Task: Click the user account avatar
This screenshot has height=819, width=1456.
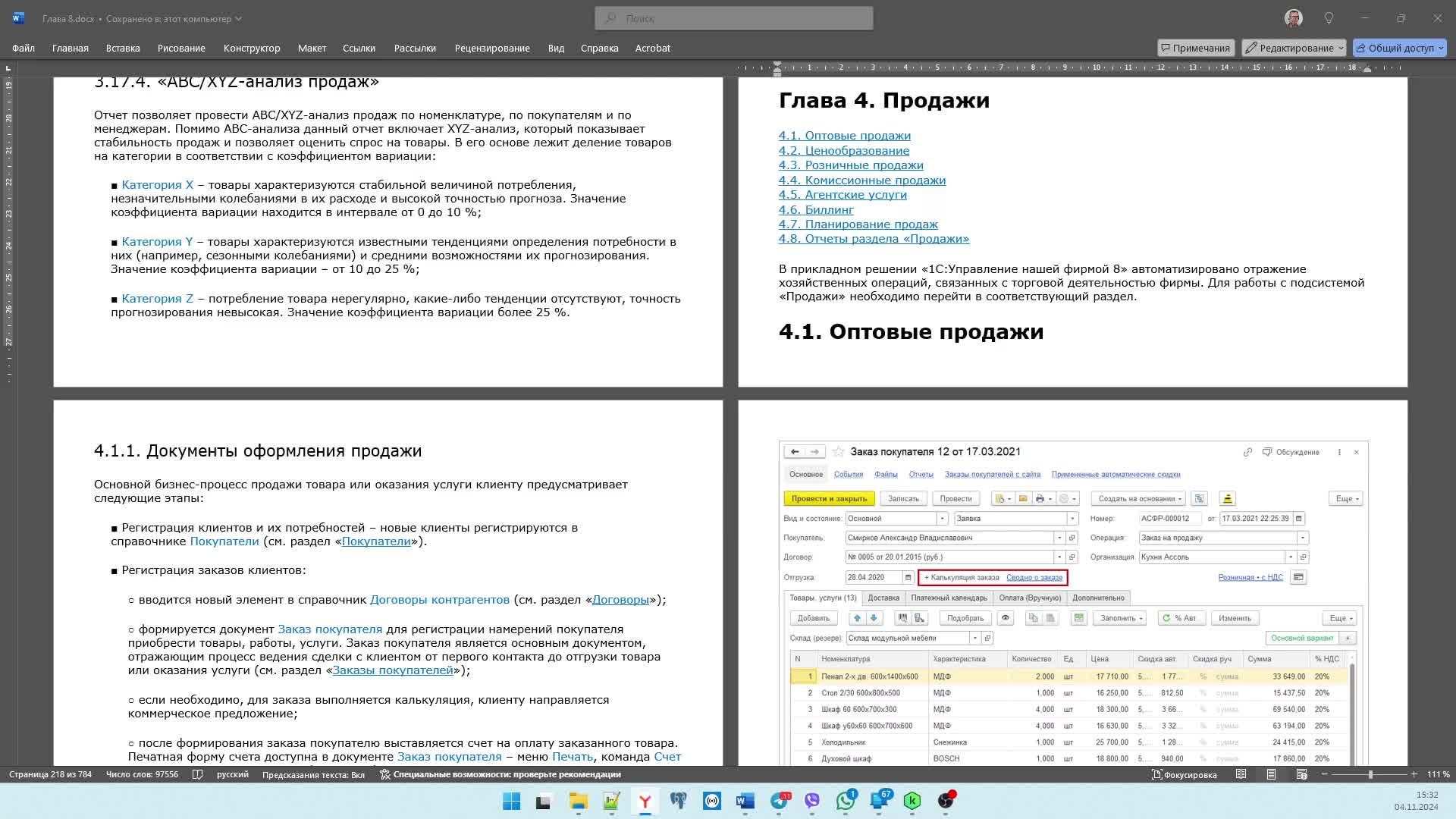Action: click(1293, 18)
